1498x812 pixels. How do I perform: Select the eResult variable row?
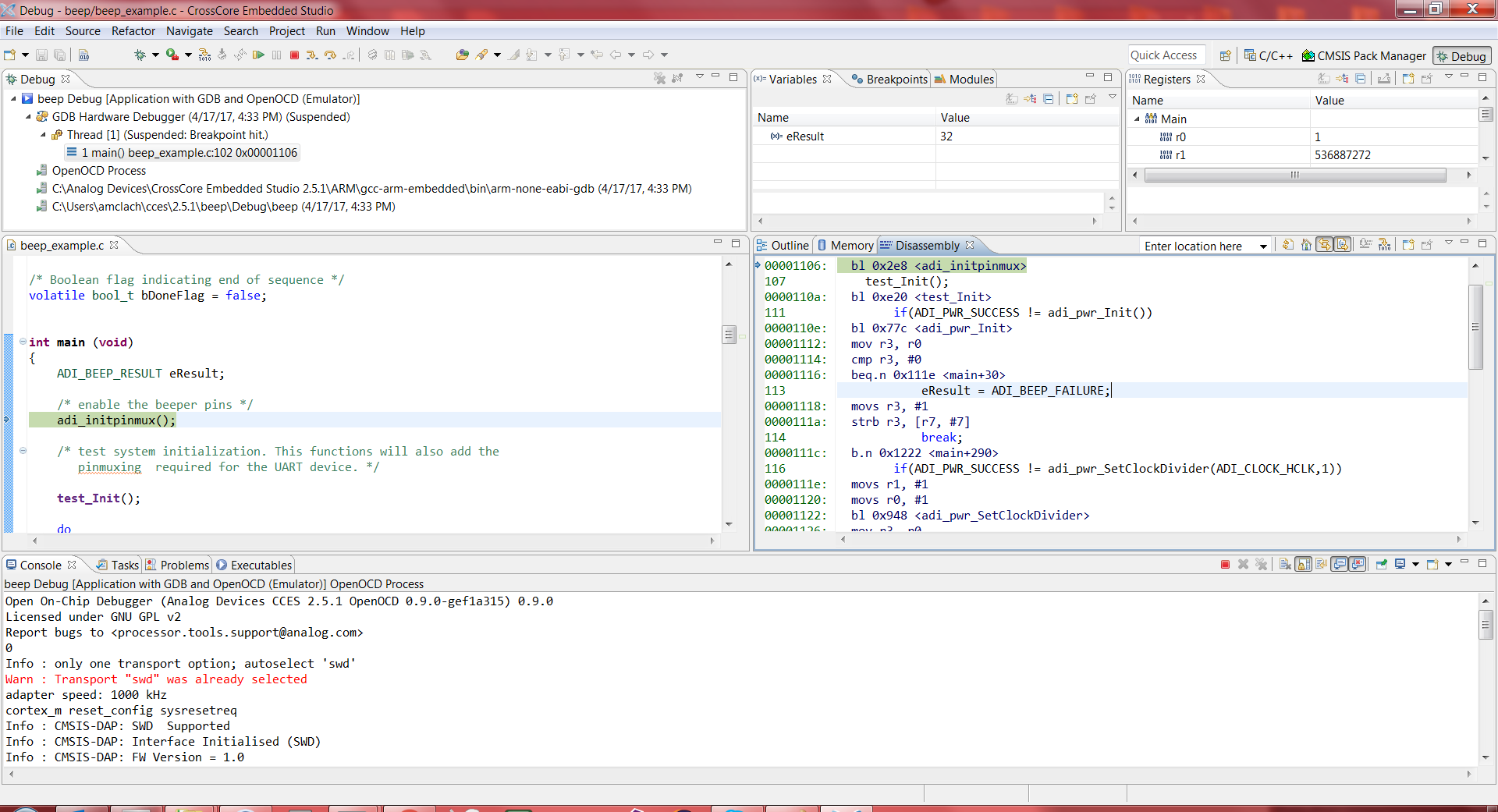point(935,137)
